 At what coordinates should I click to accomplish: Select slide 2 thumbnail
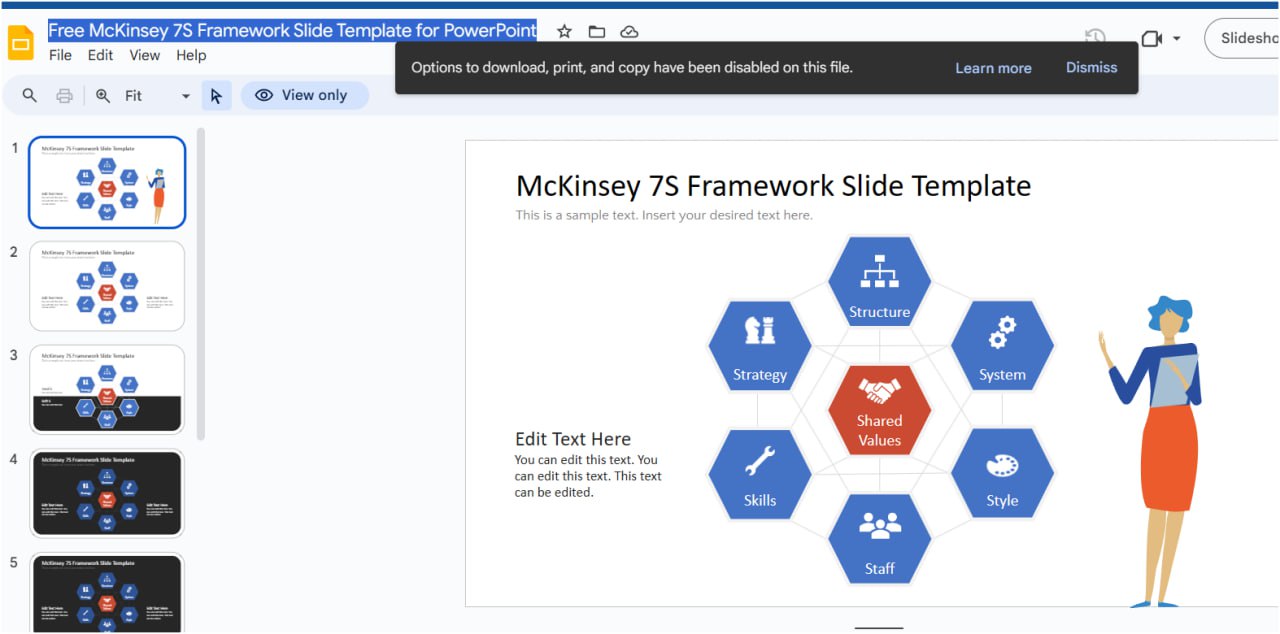coord(107,286)
